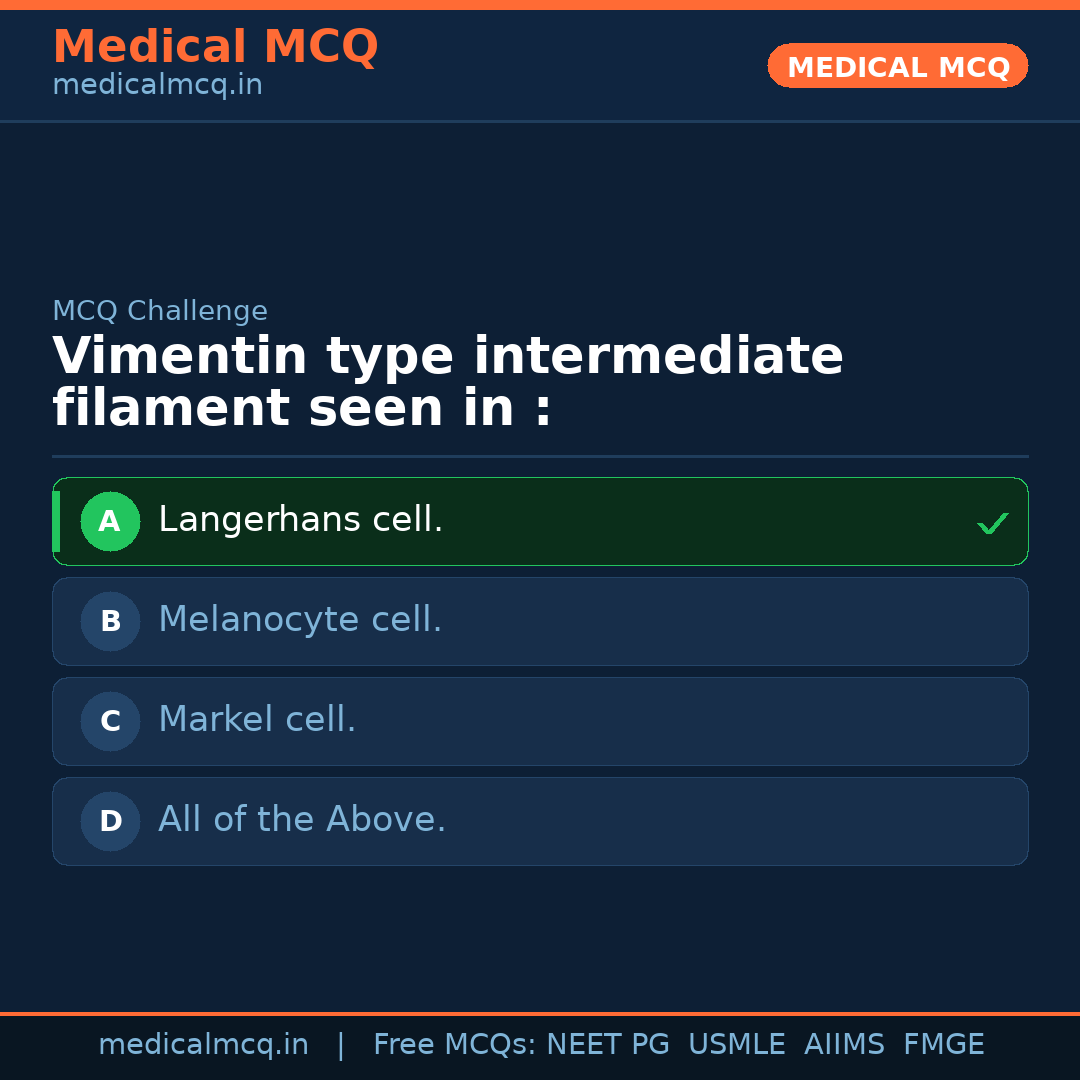This screenshot has height=1080, width=1080.
Task: Click the green A option circle
Action: (x=110, y=521)
